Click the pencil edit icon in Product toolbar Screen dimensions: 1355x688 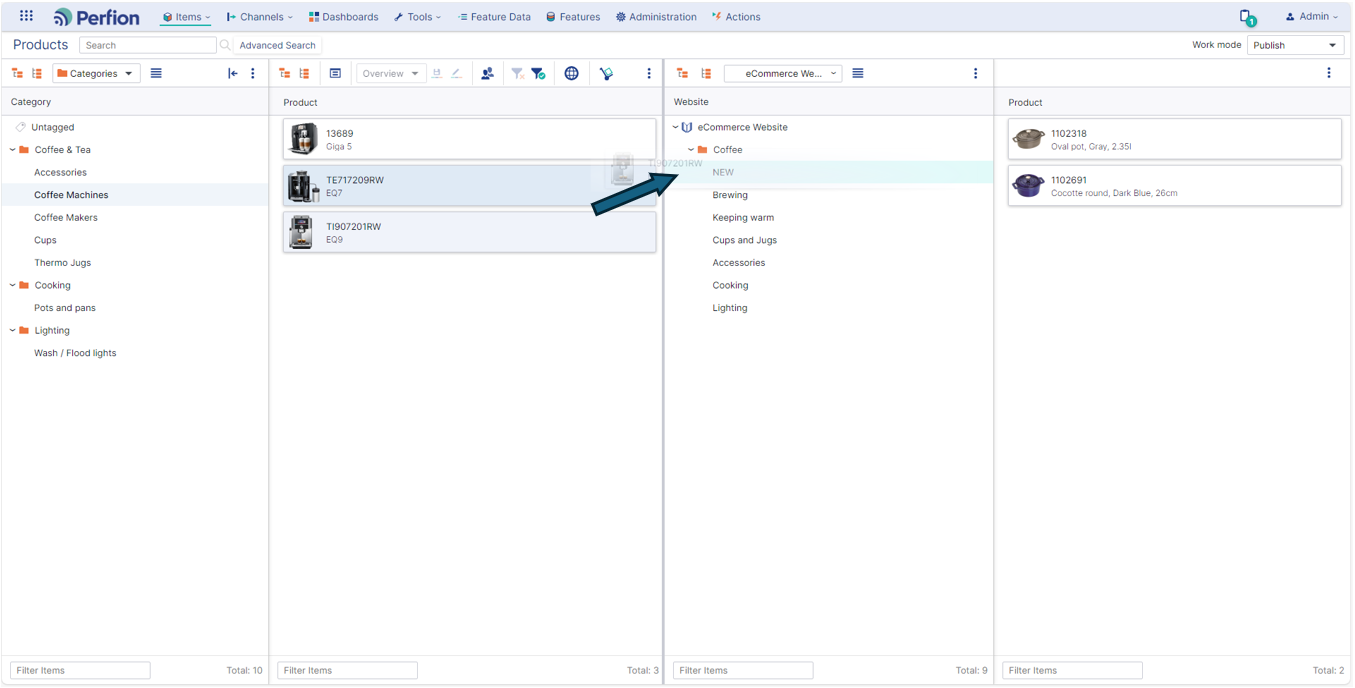click(456, 73)
